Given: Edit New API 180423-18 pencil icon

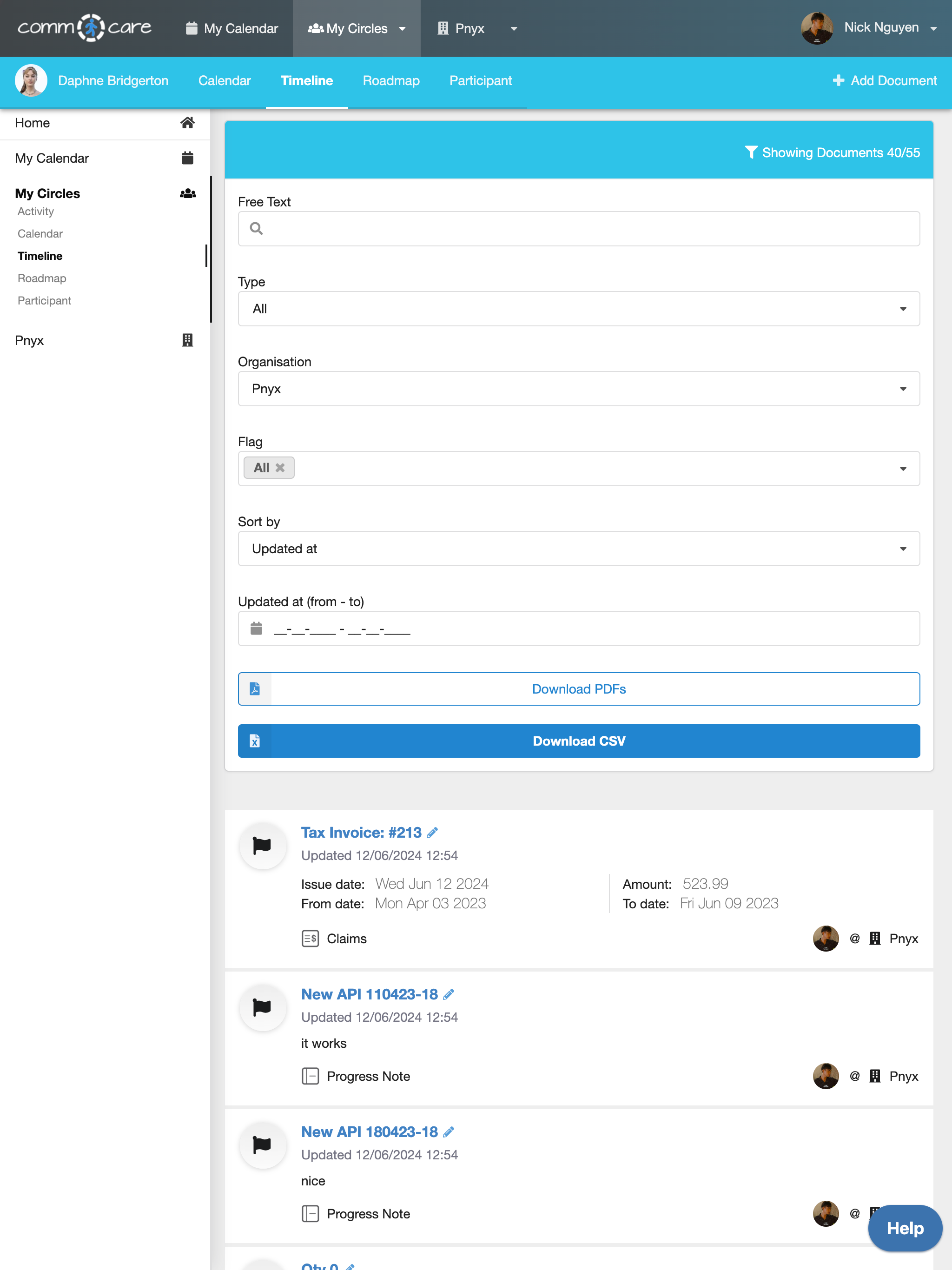Looking at the screenshot, I should click(x=449, y=1131).
